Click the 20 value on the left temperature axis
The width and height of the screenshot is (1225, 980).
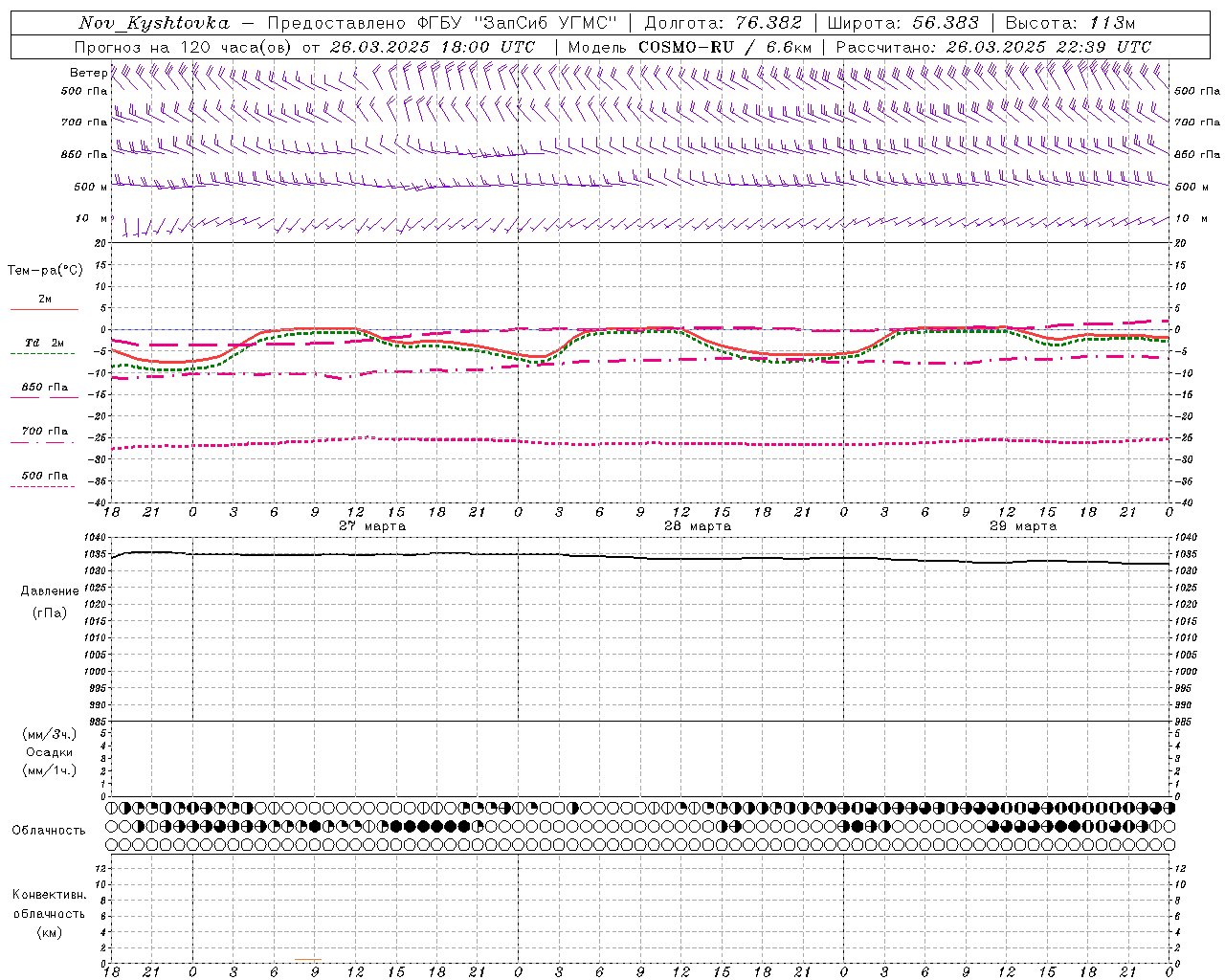[x=100, y=243]
